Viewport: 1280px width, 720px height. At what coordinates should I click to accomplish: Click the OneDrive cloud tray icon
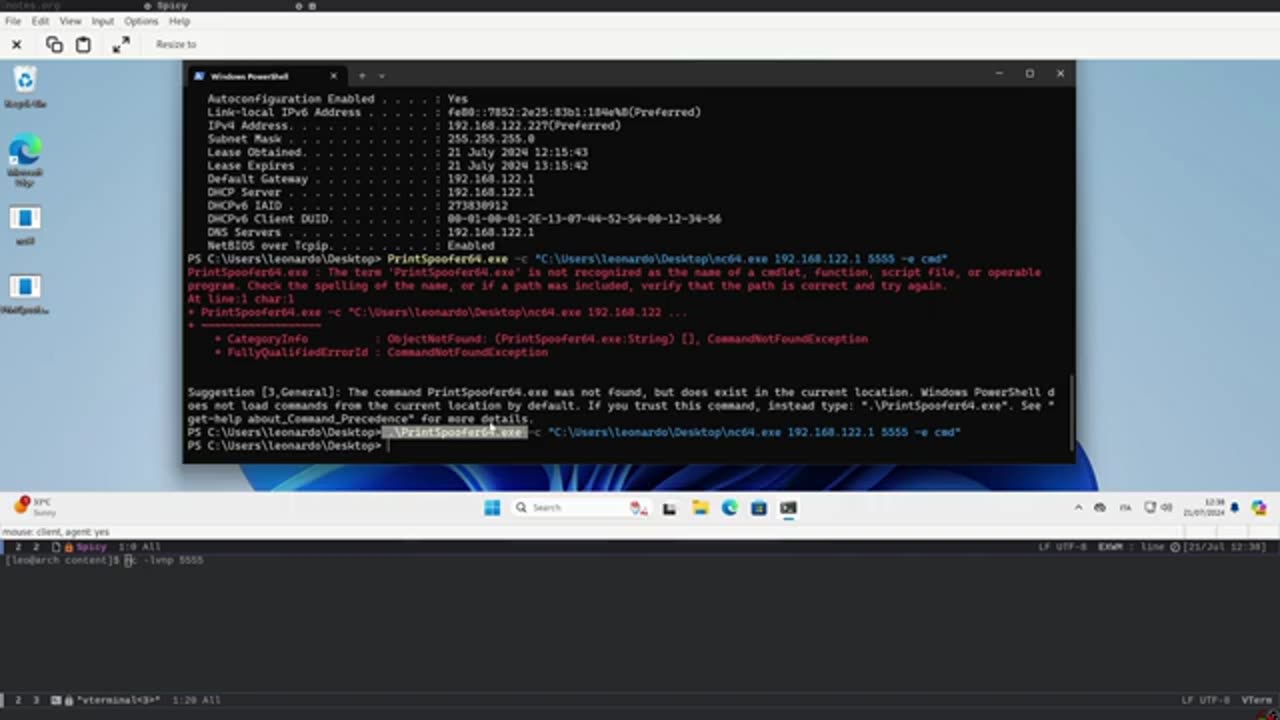coord(1100,508)
